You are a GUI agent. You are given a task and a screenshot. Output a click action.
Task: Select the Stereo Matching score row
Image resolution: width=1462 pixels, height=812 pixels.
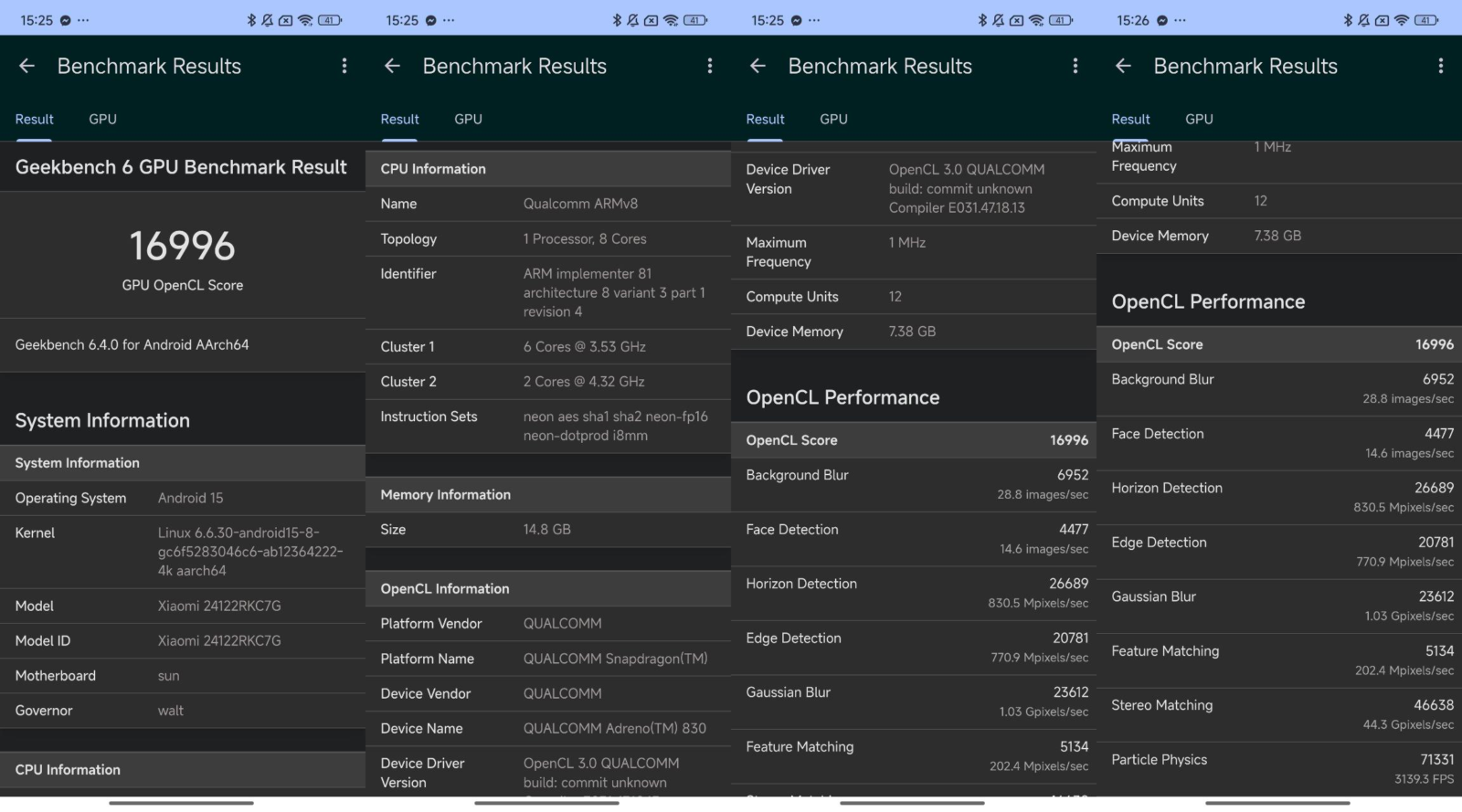coord(1279,714)
